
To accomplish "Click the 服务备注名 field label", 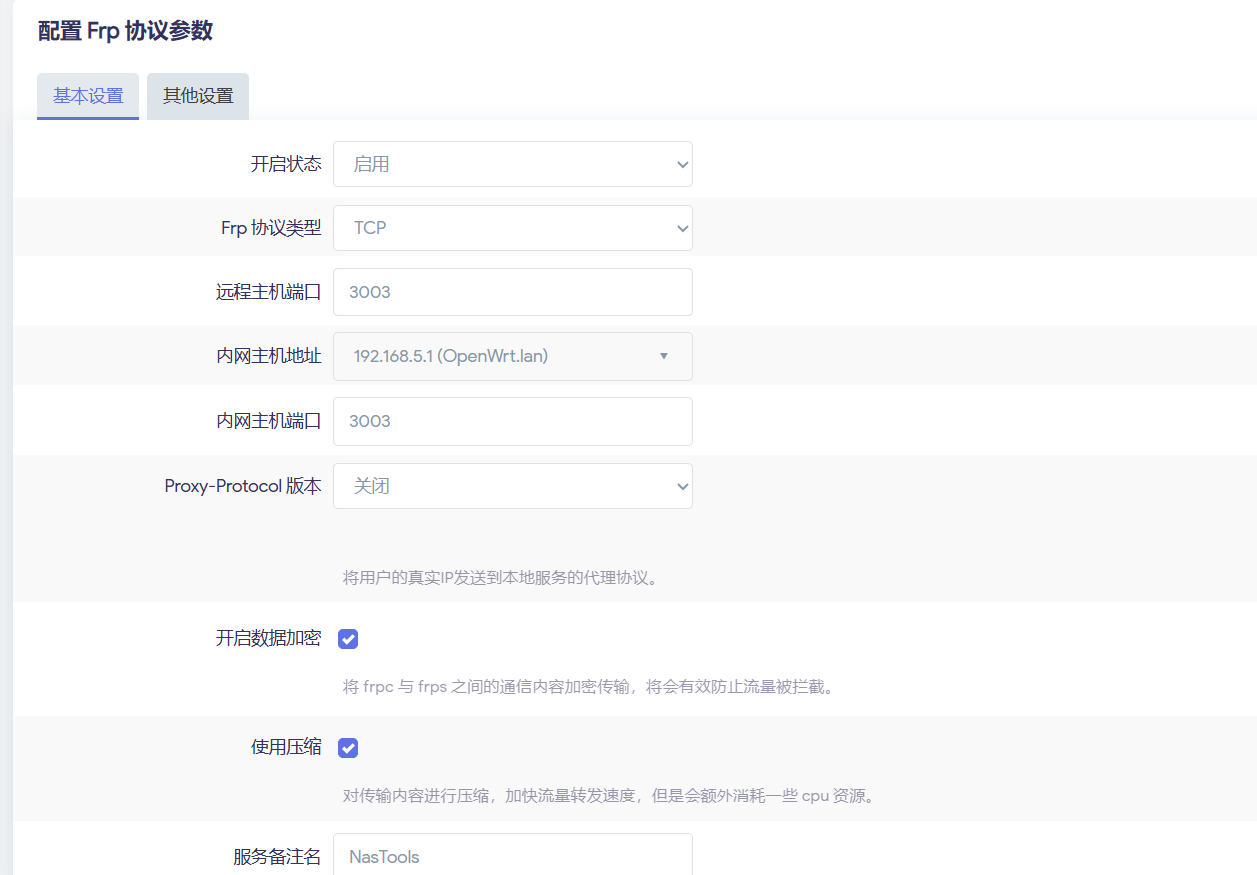I will pyautogui.click(x=277, y=856).
